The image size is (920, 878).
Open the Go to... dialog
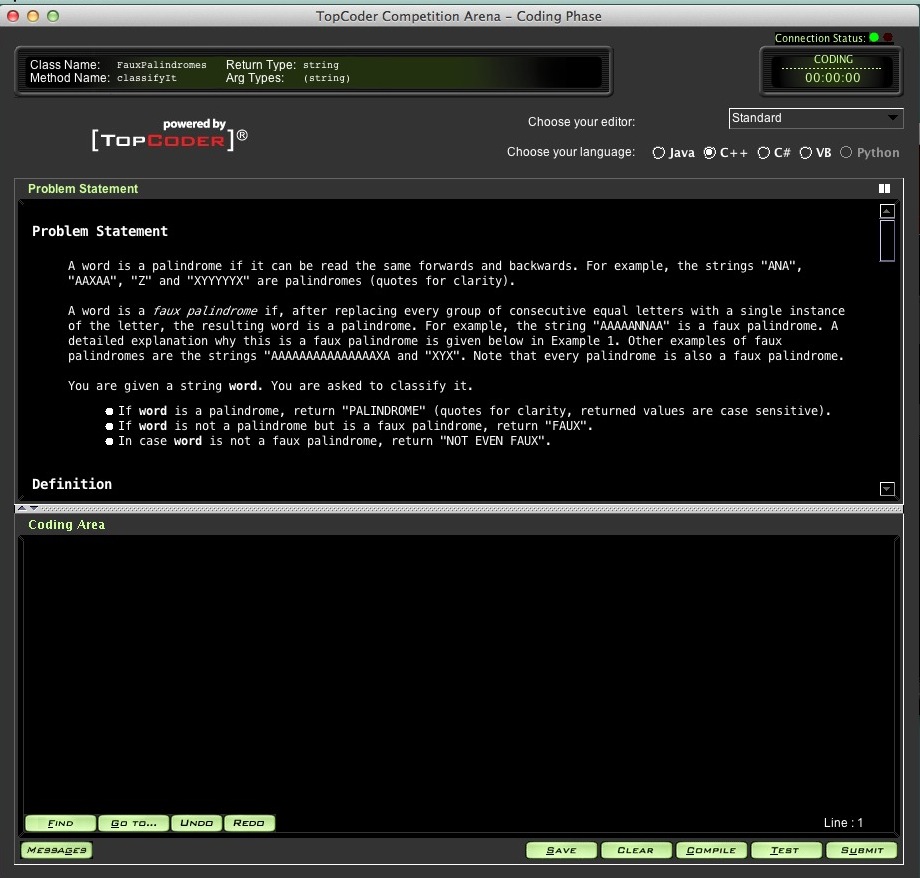(x=134, y=823)
